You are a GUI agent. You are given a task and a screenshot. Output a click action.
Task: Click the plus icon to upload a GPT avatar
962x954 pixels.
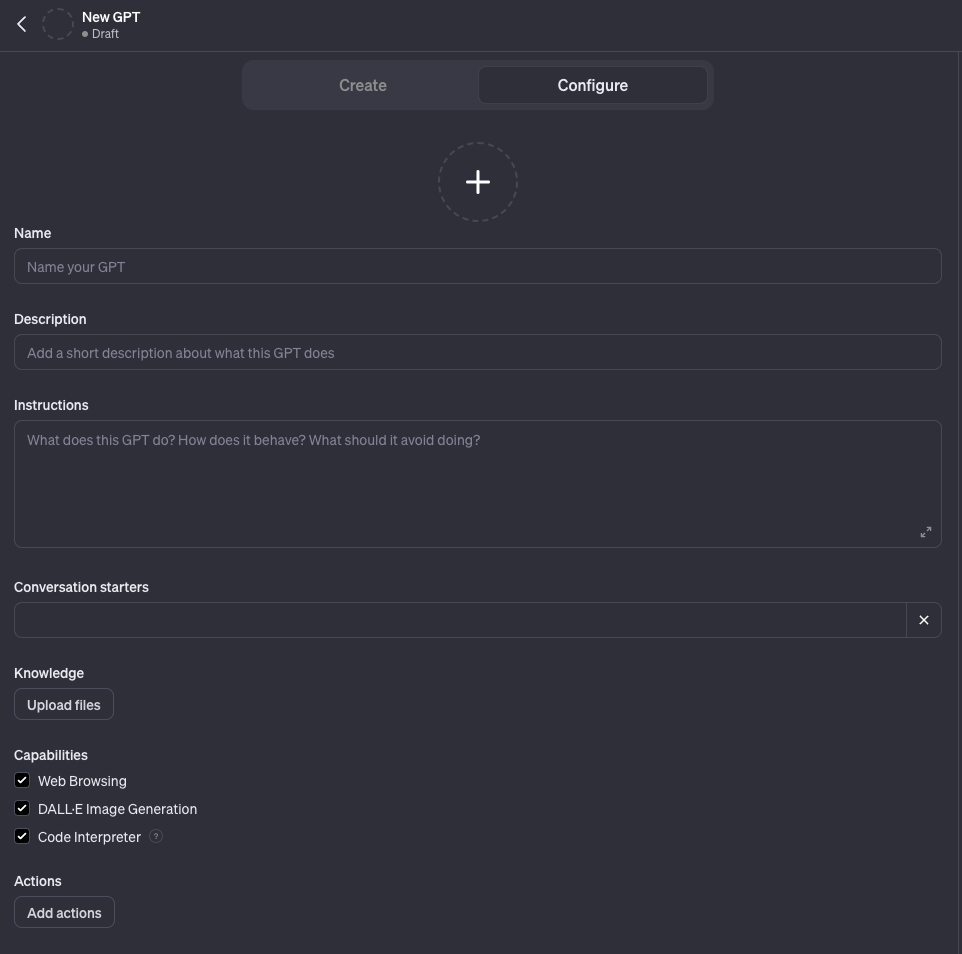coord(478,182)
